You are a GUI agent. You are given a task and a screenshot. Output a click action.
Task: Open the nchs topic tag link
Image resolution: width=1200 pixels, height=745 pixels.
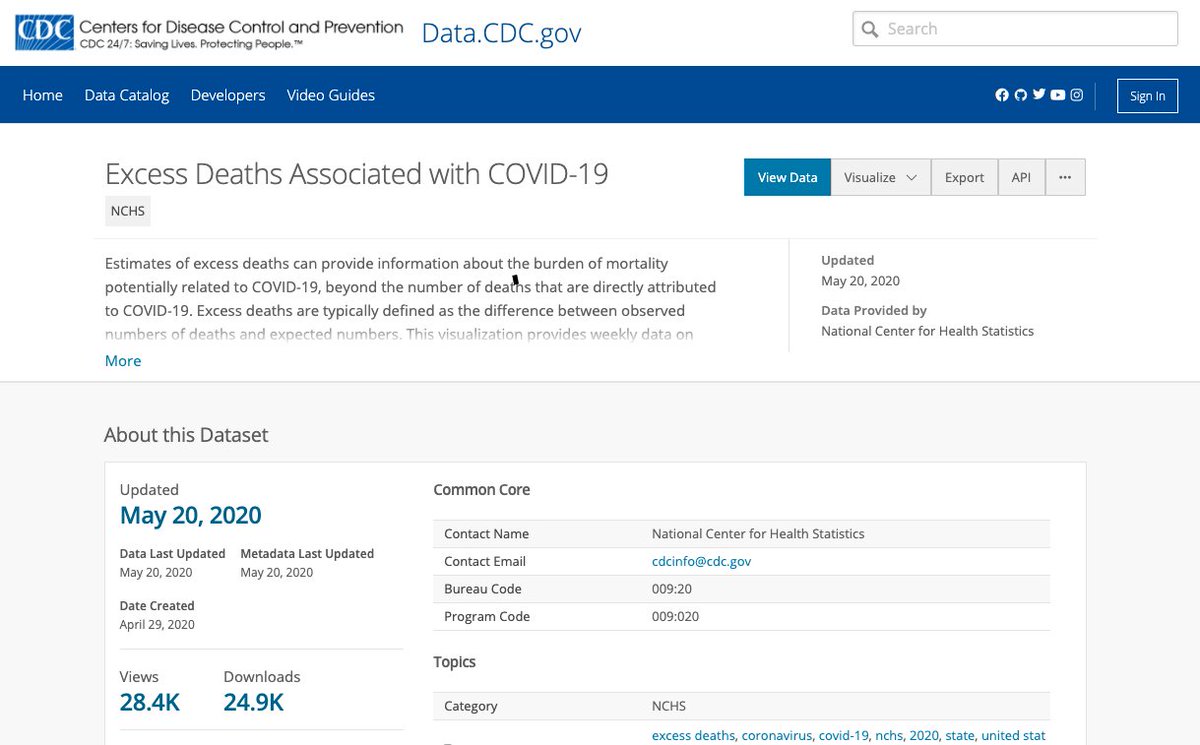click(x=889, y=735)
